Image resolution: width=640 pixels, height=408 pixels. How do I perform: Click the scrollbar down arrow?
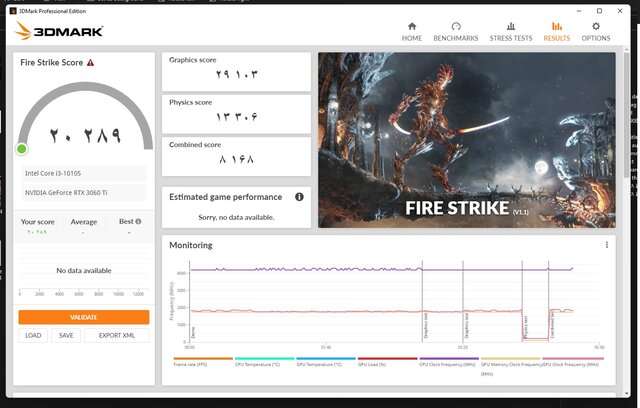(x=627, y=393)
